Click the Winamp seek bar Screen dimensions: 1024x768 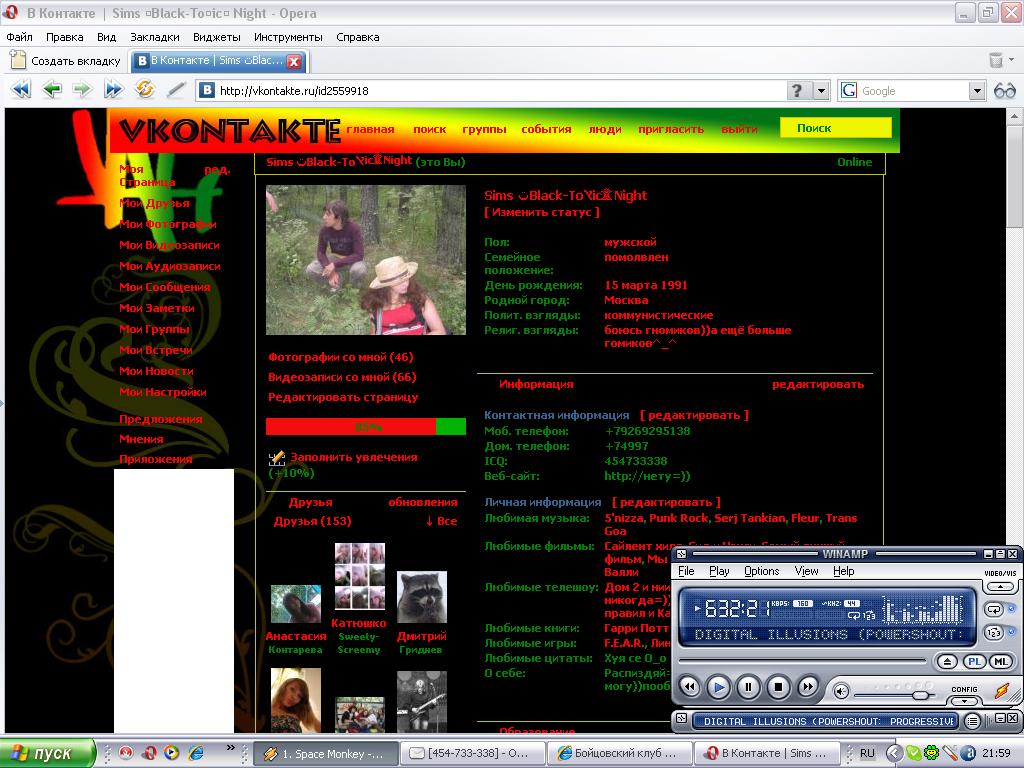click(803, 662)
